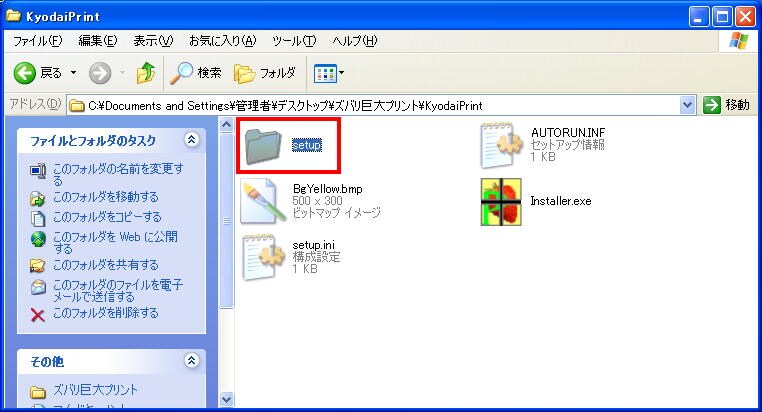Click the red X delete folder icon
Image resolution: width=762 pixels, height=412 pixels.
click(x=38, y=315)
